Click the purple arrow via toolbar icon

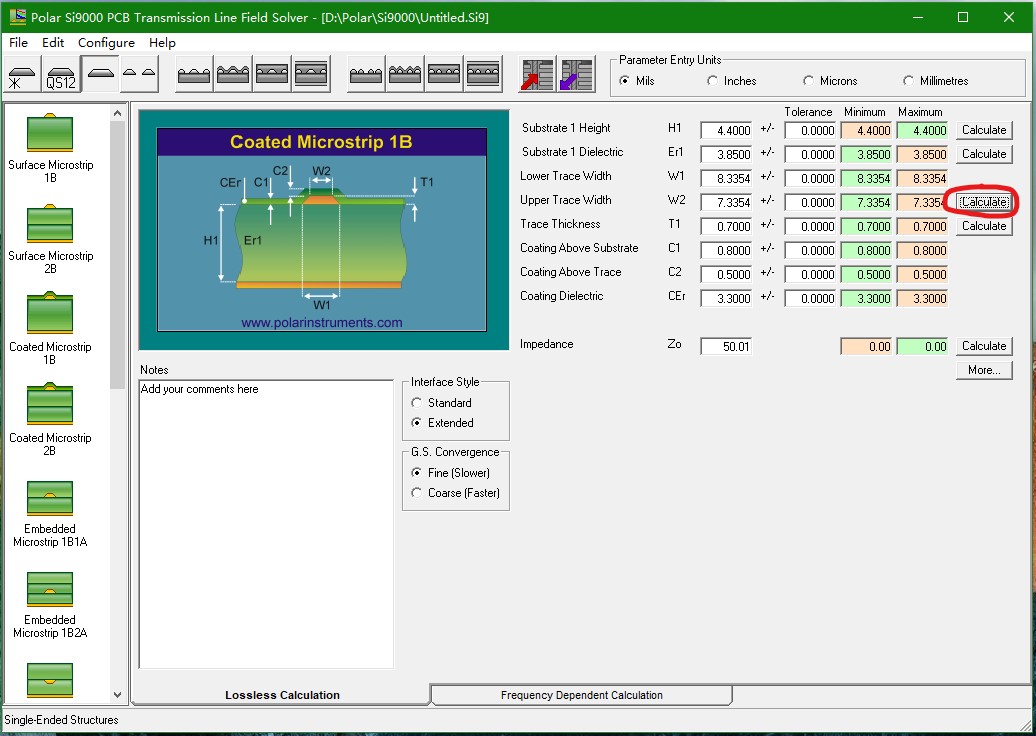click(577, 74)
